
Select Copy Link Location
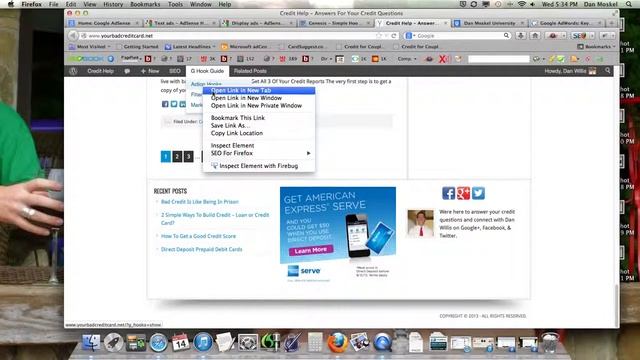click(x=259, y=133)
